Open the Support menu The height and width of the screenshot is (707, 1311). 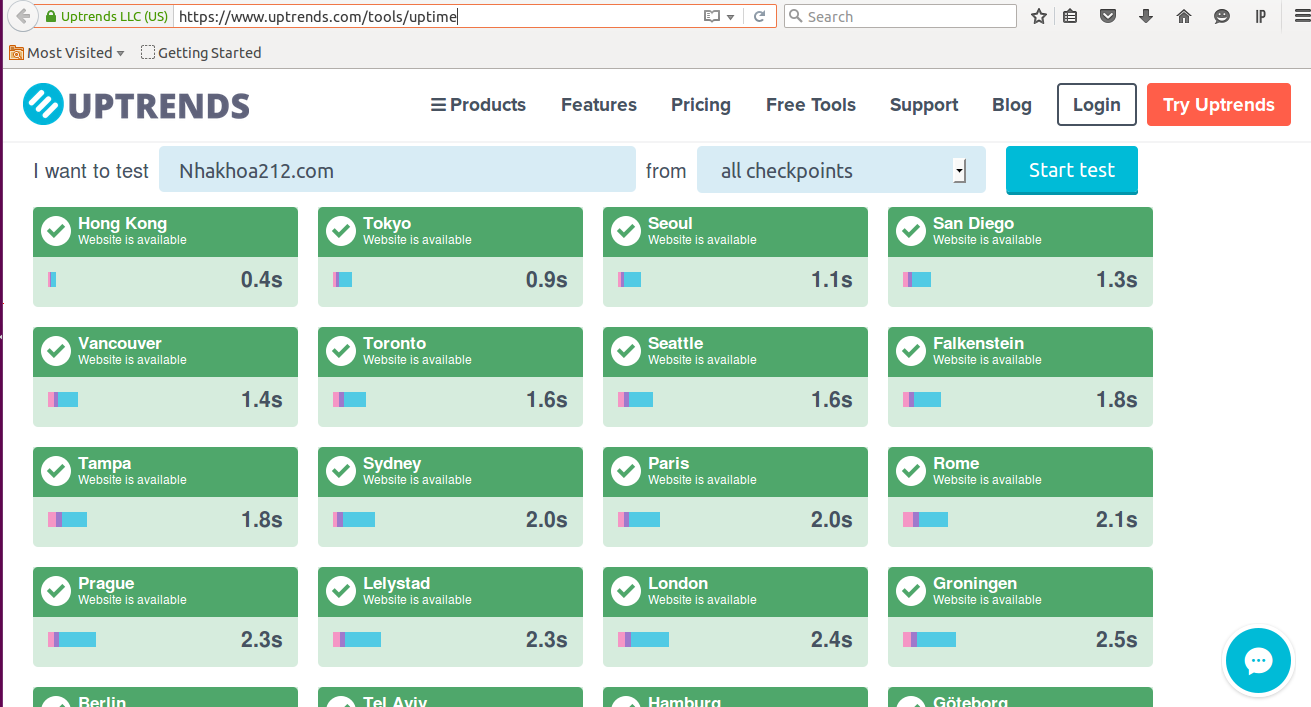point(924,105)
